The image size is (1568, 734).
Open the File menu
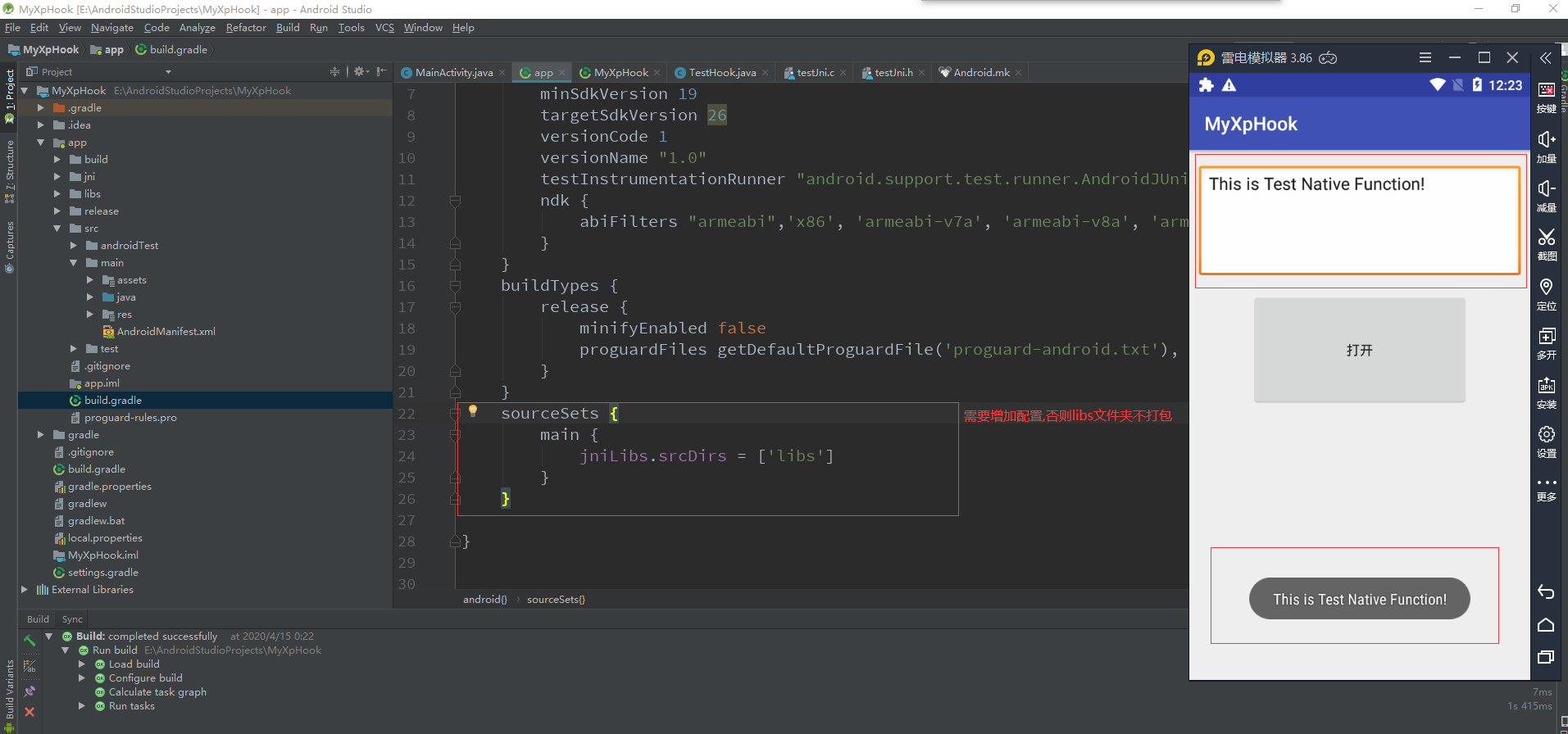pyautogui.click(x=12, y=28)
